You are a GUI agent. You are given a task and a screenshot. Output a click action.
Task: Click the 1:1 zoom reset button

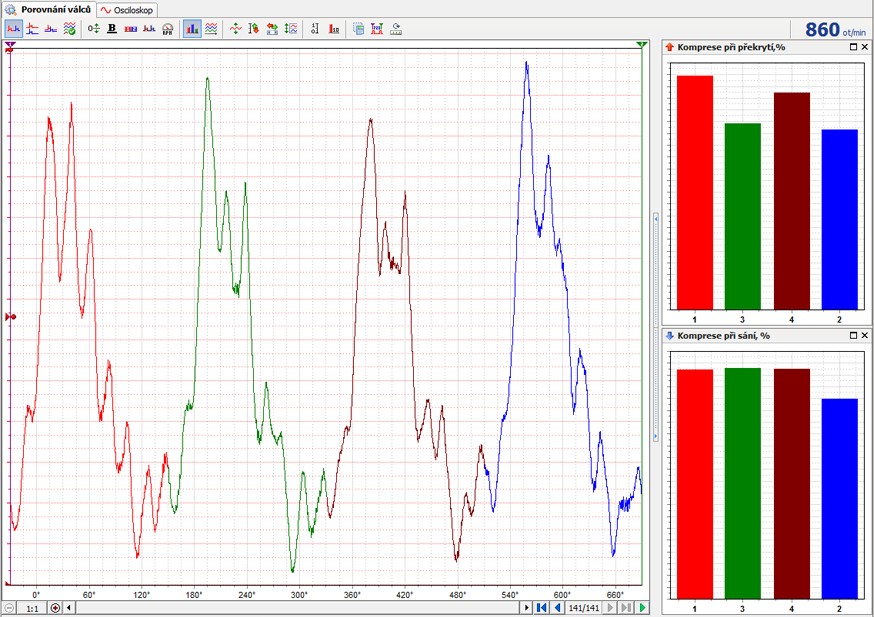pyautogui.click(x=32, y=608)
